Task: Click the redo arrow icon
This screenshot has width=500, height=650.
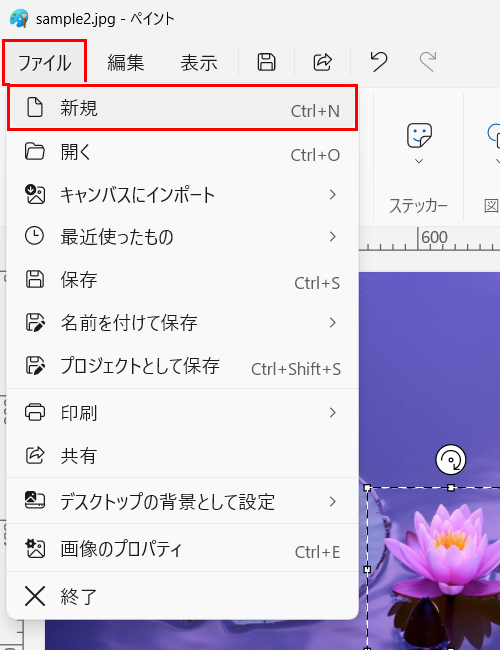Action: pos(427,62)
